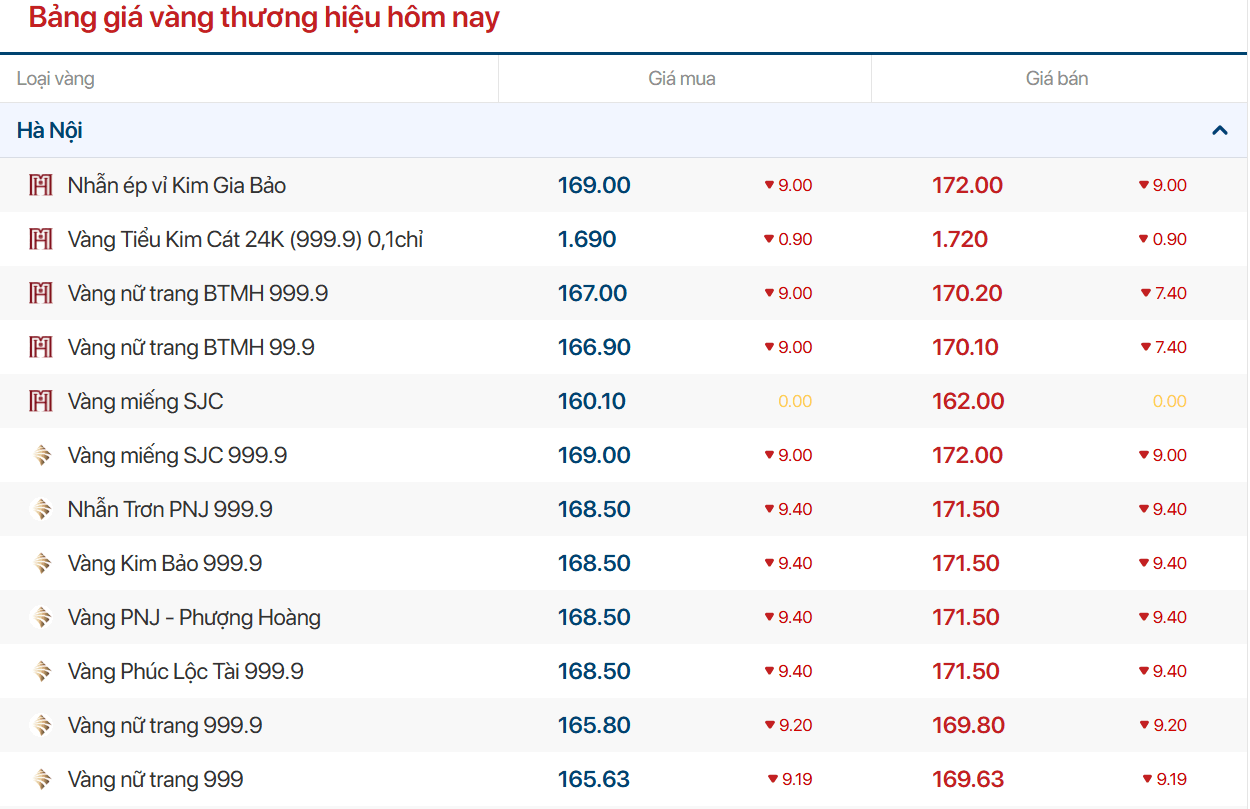
Task: Click the brand icon for Vàng nữ trang 999
Action: click(41, 779)
